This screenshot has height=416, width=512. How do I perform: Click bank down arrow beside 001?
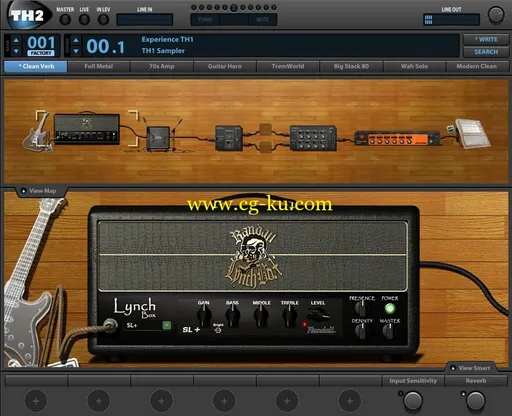tap(16, 51)
